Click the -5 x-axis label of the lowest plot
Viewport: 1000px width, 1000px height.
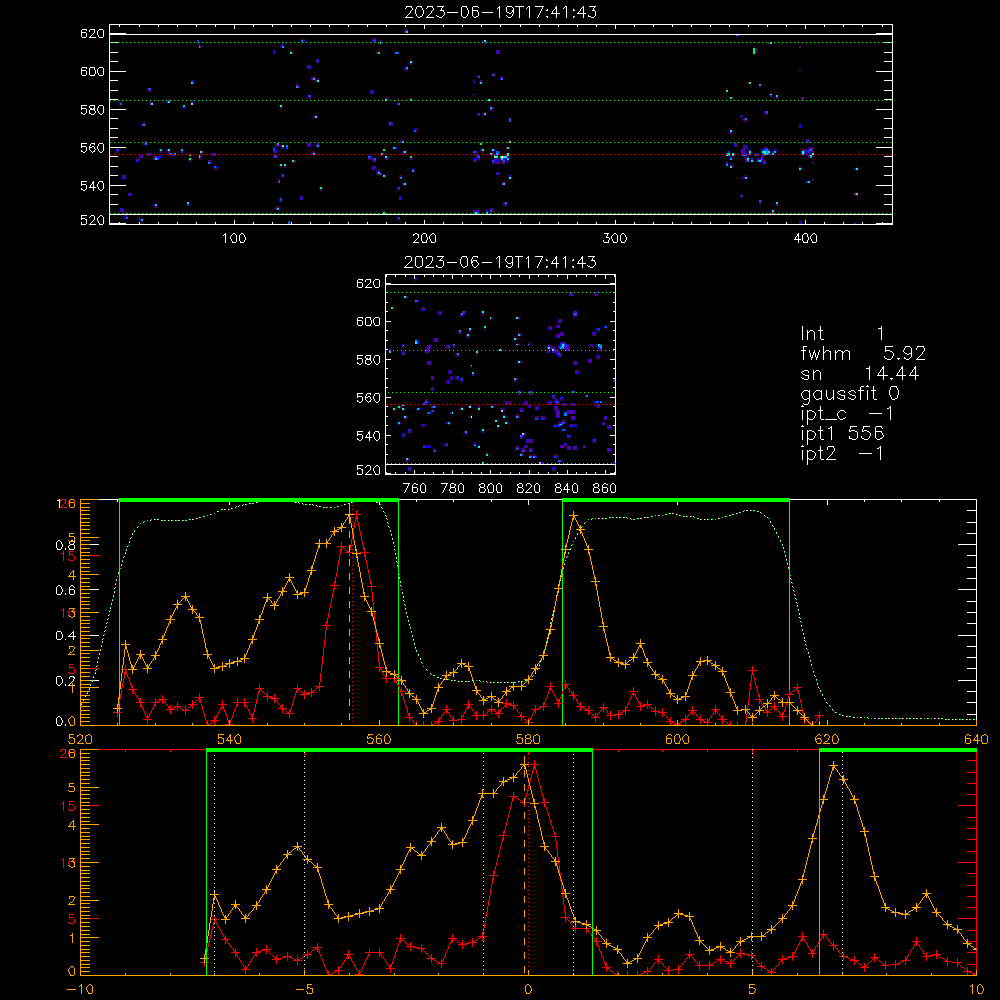[x=304, y=990]
